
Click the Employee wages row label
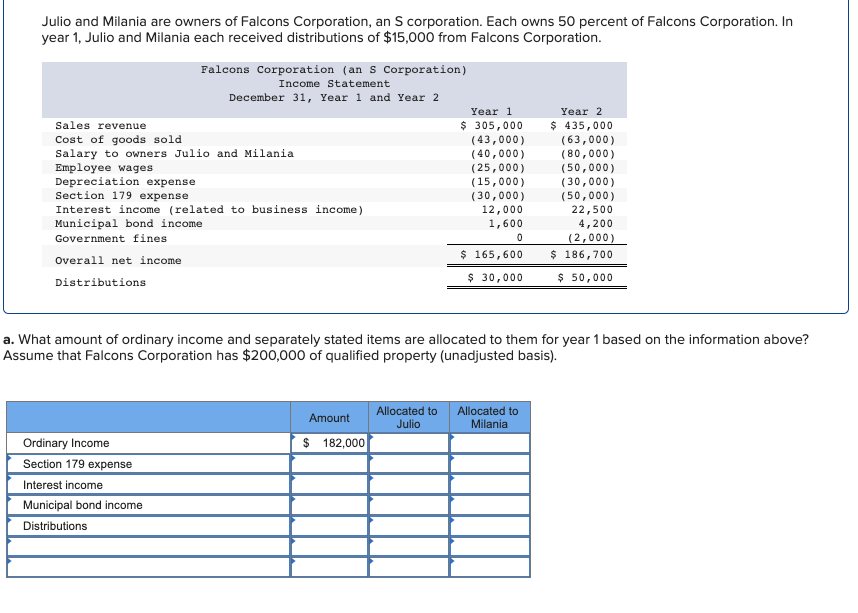coord(104,167)
